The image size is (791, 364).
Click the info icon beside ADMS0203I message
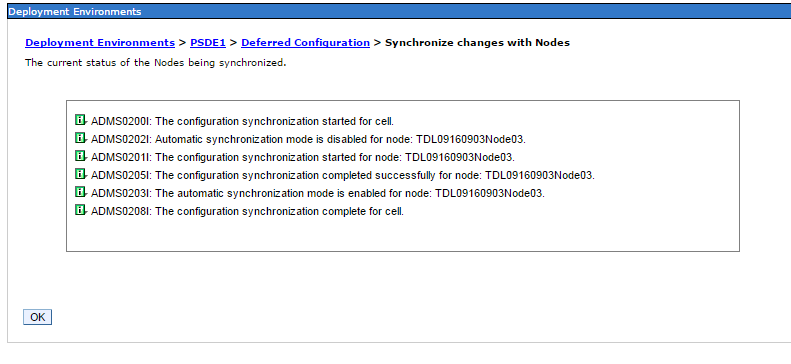click(80, 192)
